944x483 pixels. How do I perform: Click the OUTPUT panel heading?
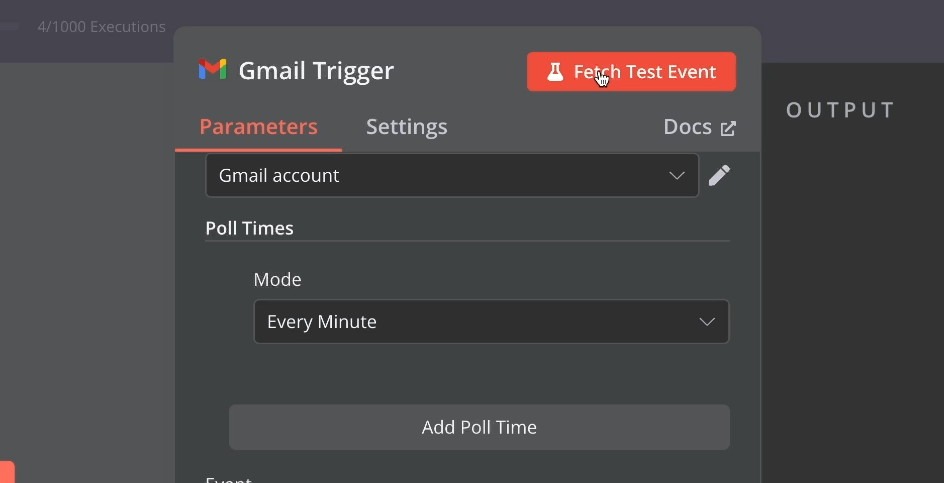tap(840, 110)
